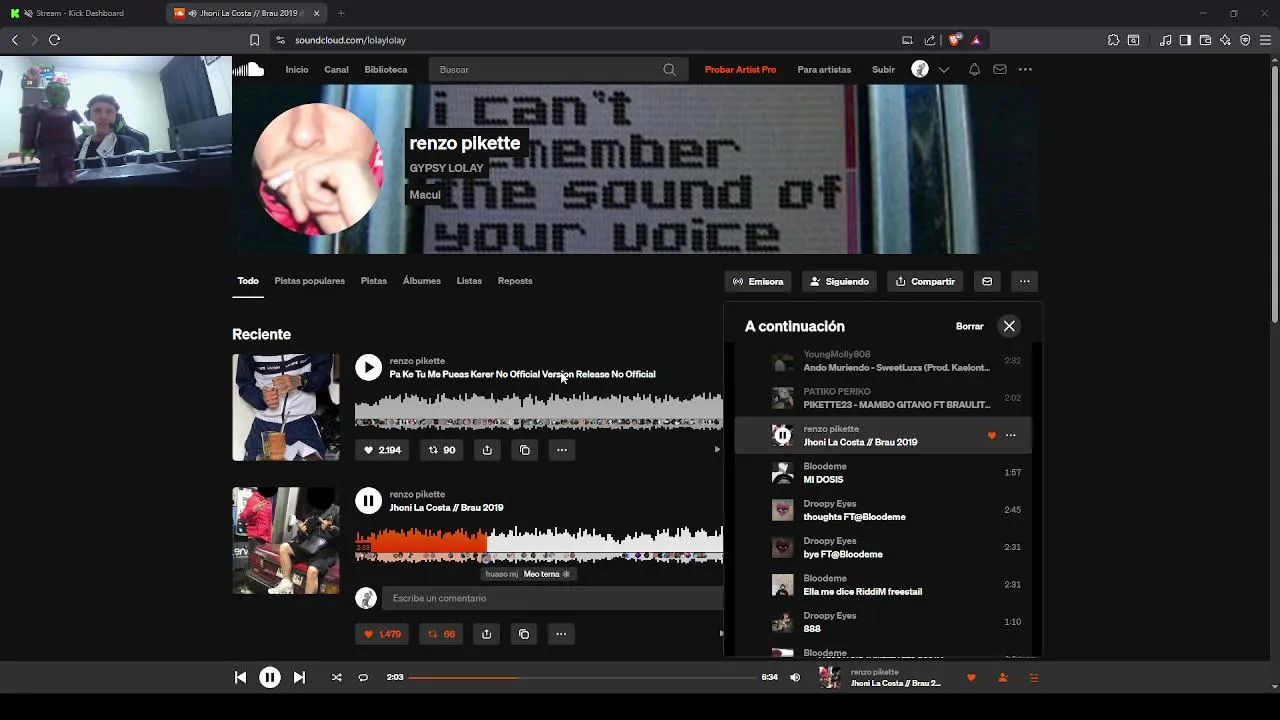Screen dimensions: 1280x720
Task: Pause Jhoni La Costa in queue panel
Action: pyautogui.click(x=782, y=435)
